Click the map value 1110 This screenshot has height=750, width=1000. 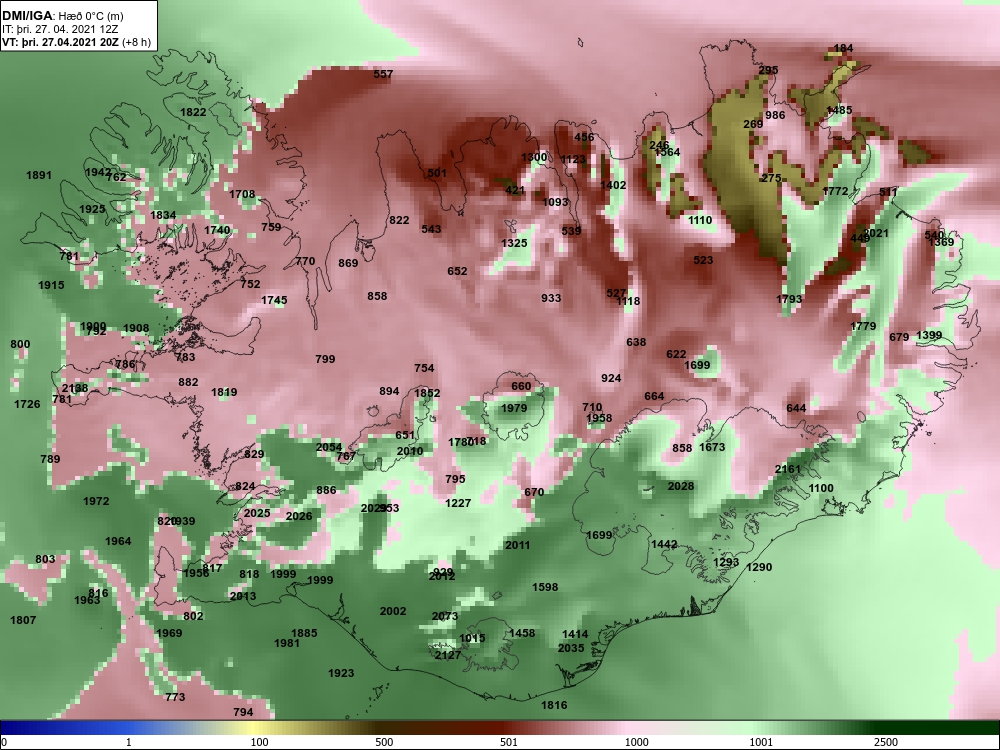(700, 220)
